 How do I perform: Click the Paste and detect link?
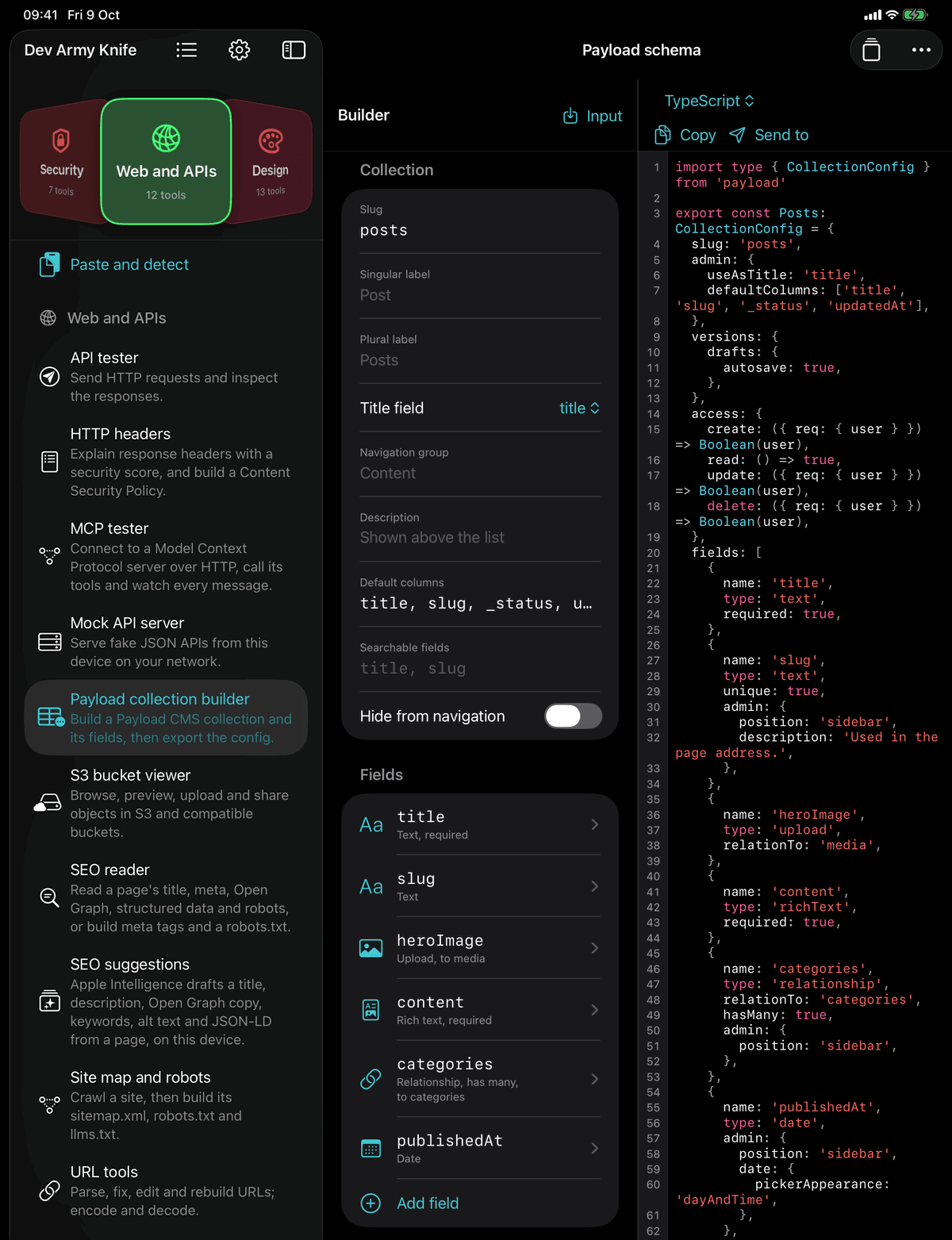129,264
